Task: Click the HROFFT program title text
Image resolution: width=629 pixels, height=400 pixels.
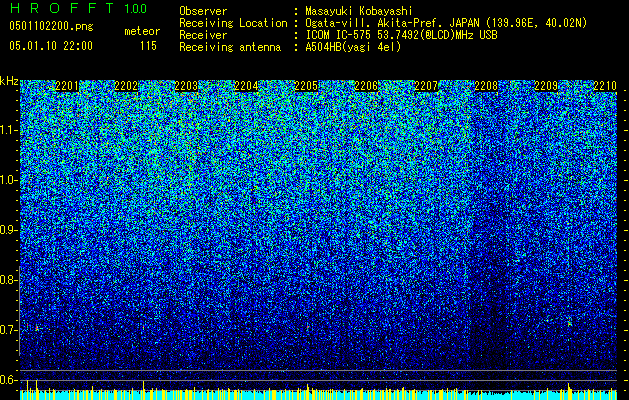Action: [63, 8]
